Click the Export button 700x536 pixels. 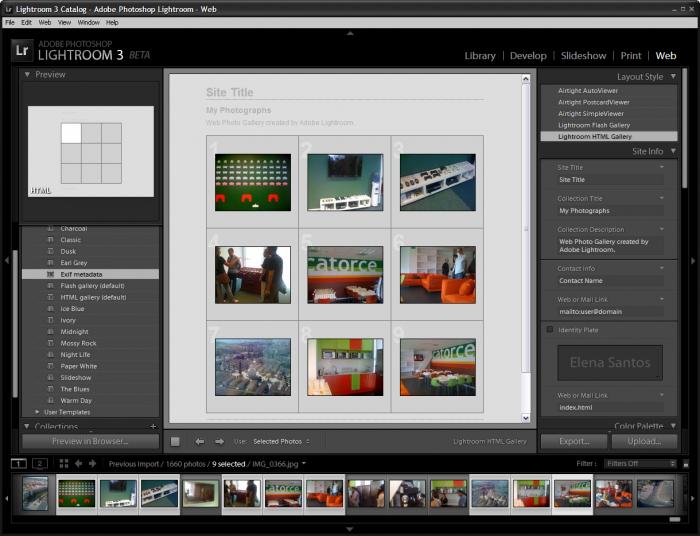(574, 441)
